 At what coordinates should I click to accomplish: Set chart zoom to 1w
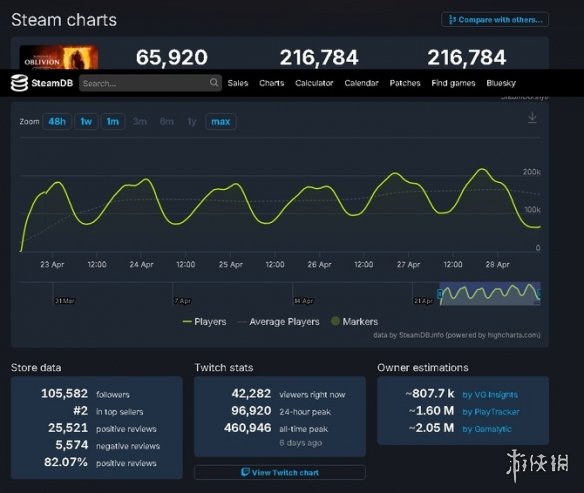click(86, 121)
